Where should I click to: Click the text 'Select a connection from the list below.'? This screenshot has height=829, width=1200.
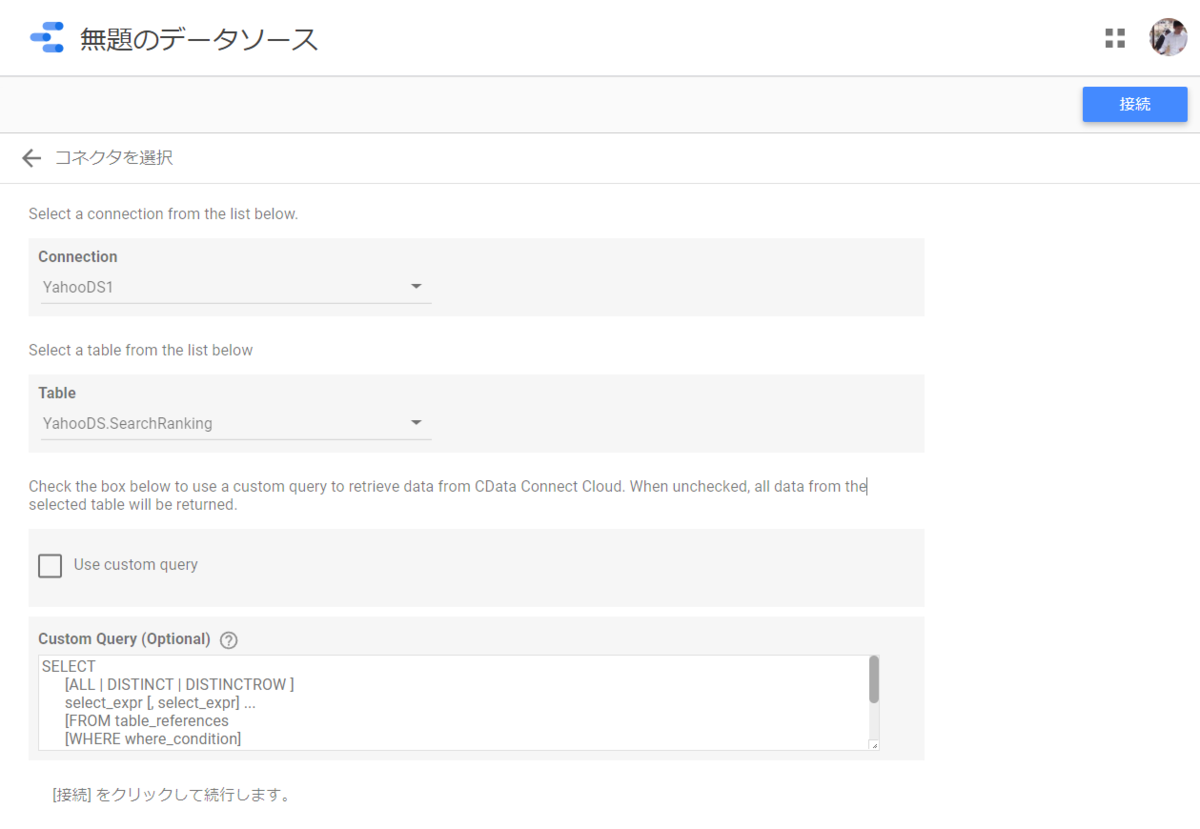pyautogui.click(x=163, y=214)
